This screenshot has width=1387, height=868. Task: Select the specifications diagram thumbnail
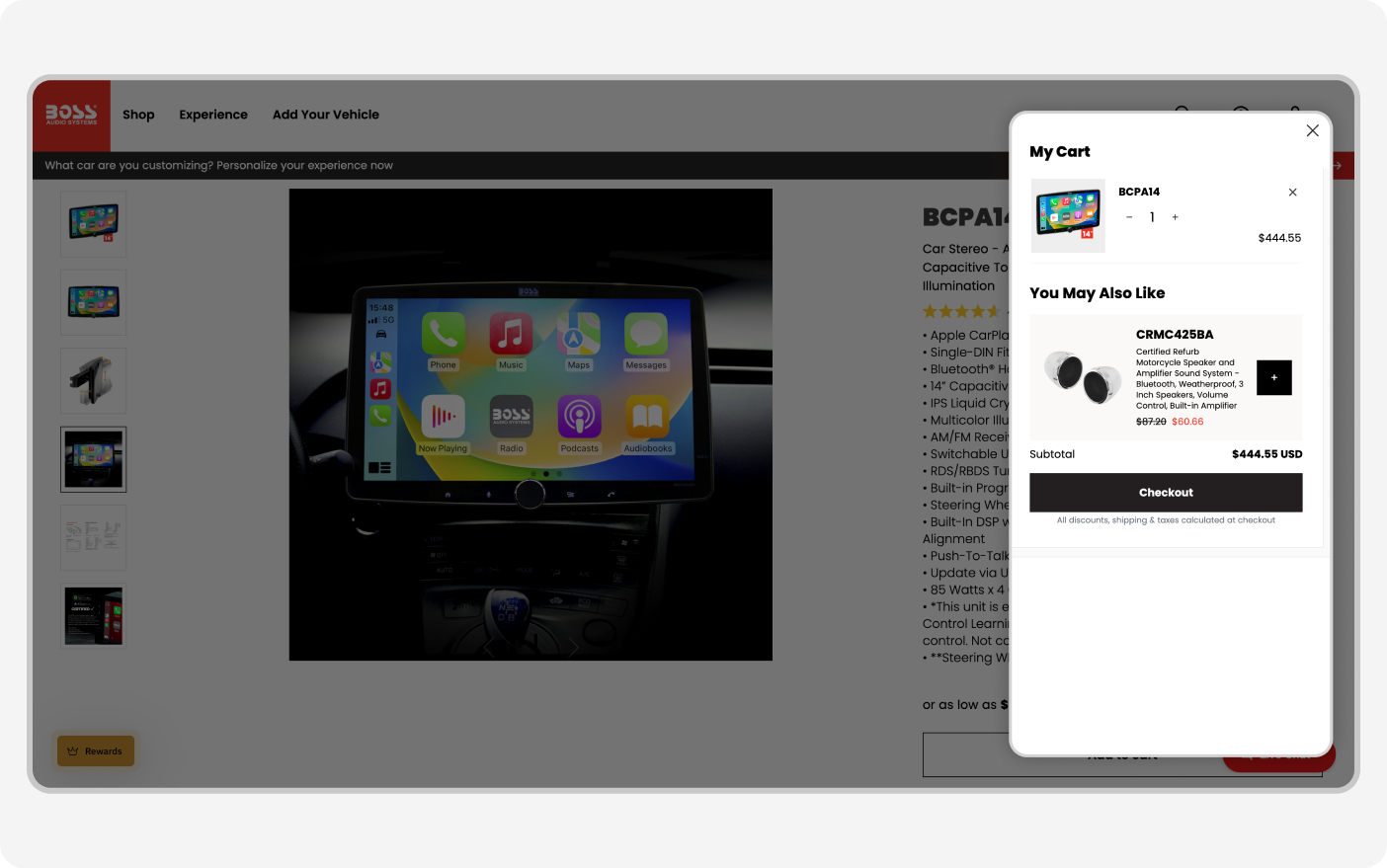click(x=94, y=537)
